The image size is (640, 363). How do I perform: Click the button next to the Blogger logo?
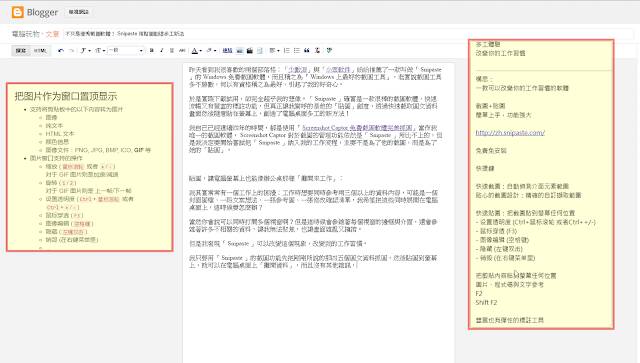pyautogui.click(x=78, y=12)
